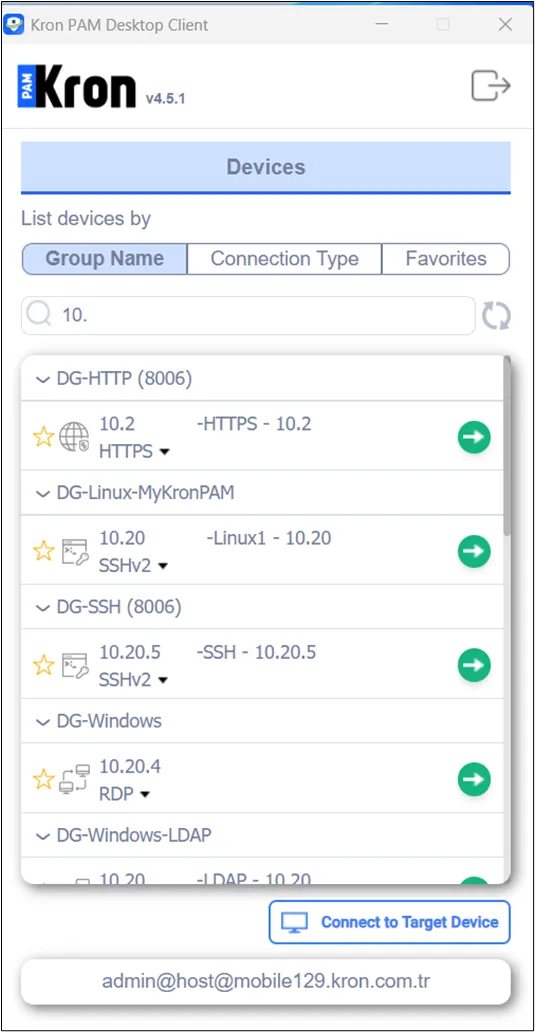The image size is (535, 1032).
Task: Minimize the Kron PAM Desktop Client window
Action: click(x=382, y=25)
